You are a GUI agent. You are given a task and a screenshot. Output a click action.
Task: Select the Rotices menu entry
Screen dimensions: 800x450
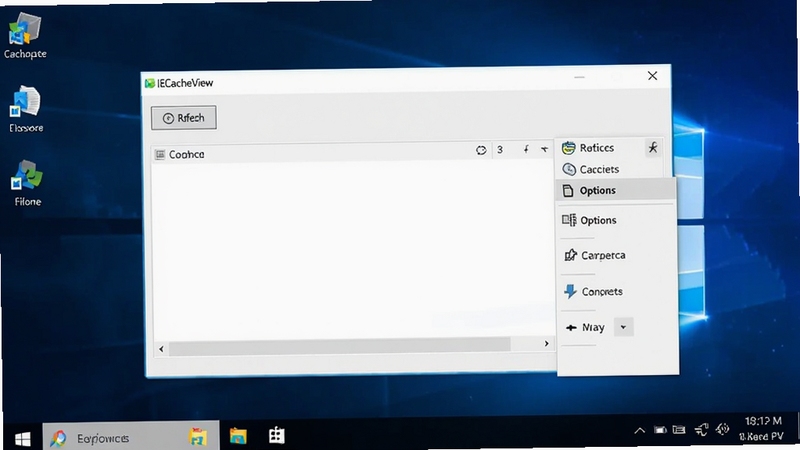pyautogui.click(x=596, y=148)
